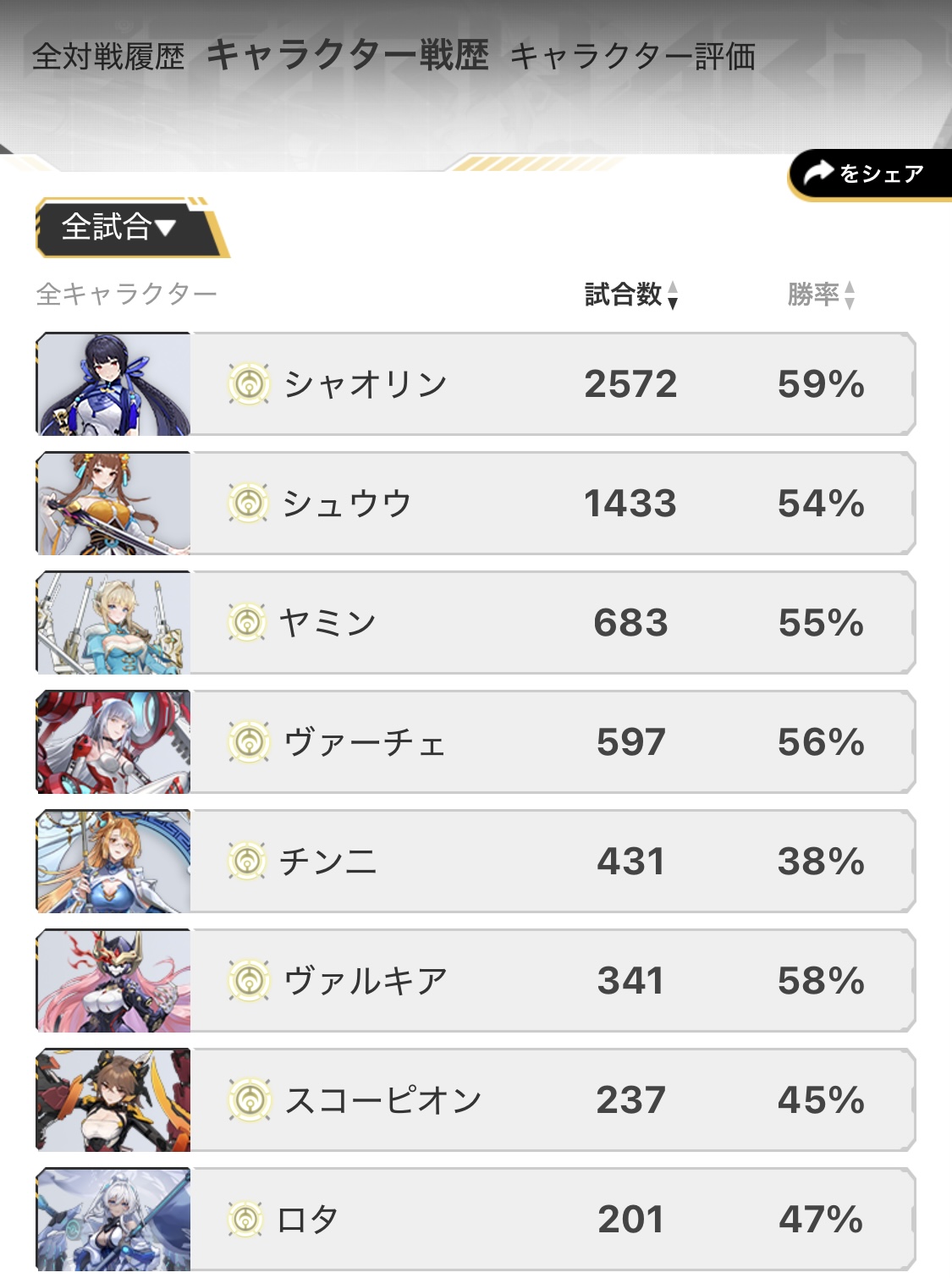Sort the list by 勝率 column
Viewport: 952px width, 1278px height.
(x=821, y=295)
